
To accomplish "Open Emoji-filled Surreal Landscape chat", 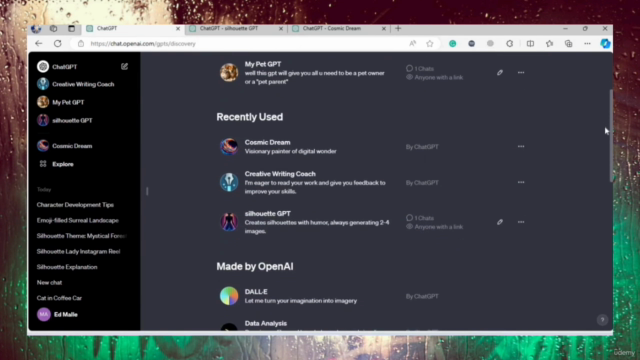I will [x=78, y=220].
